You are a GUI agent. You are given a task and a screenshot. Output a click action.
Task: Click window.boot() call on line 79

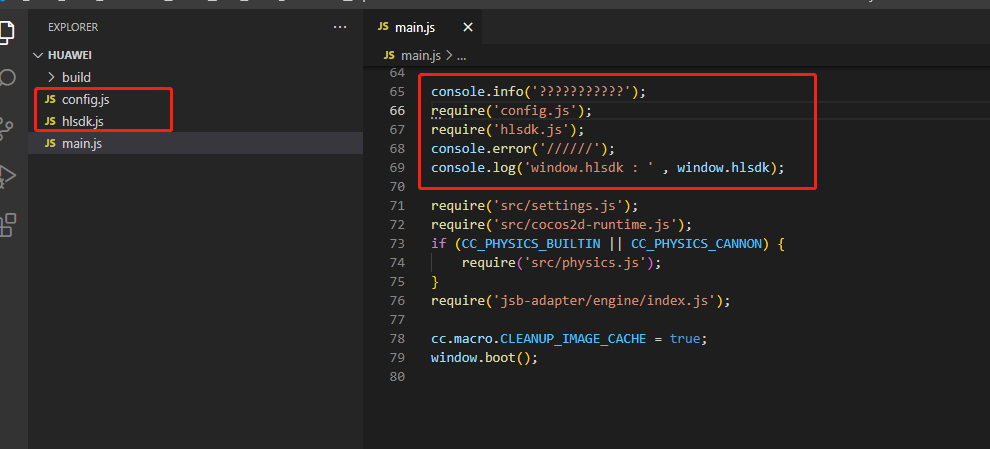click(x=484, y=357)
